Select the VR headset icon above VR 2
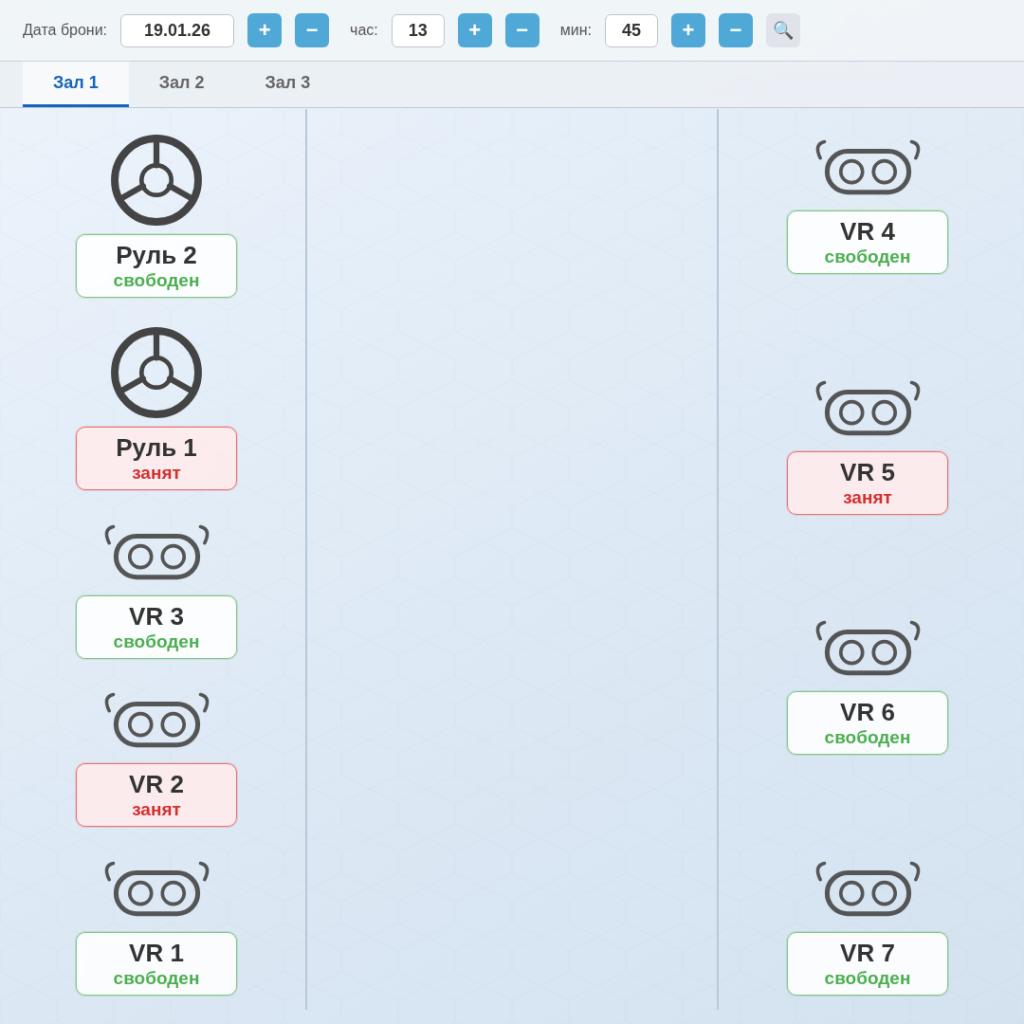The width and height of the screenshot is (1024, 1024). [x=157, y=722]
